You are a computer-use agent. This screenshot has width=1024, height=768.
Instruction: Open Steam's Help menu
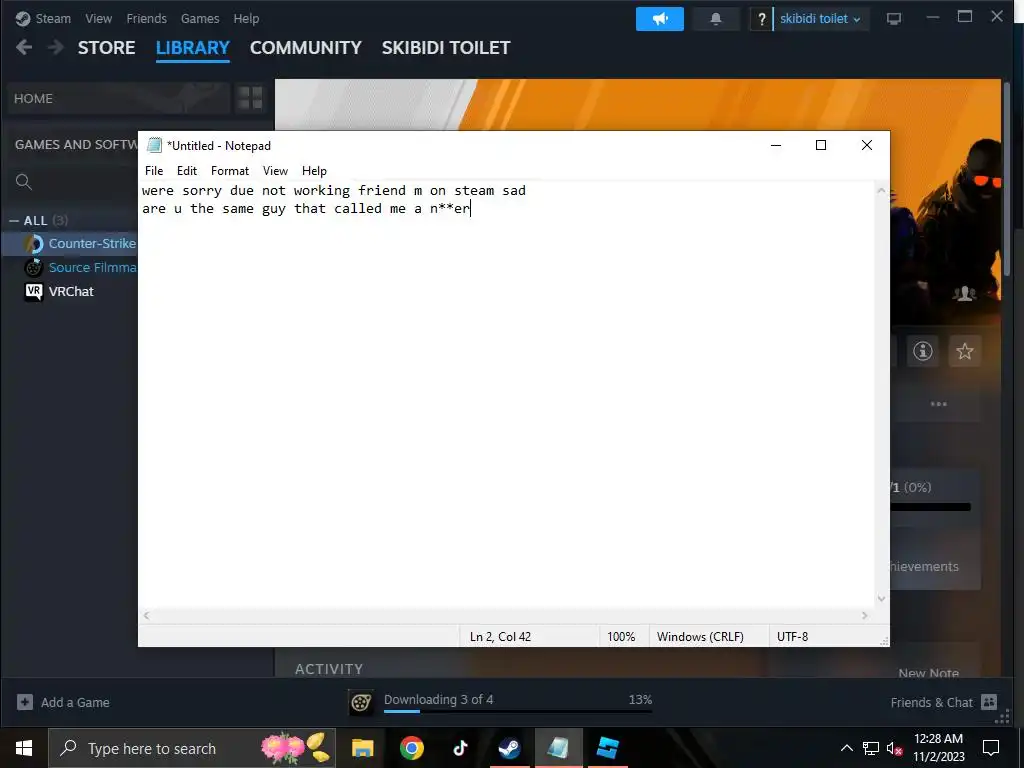[x=246, y=19]
